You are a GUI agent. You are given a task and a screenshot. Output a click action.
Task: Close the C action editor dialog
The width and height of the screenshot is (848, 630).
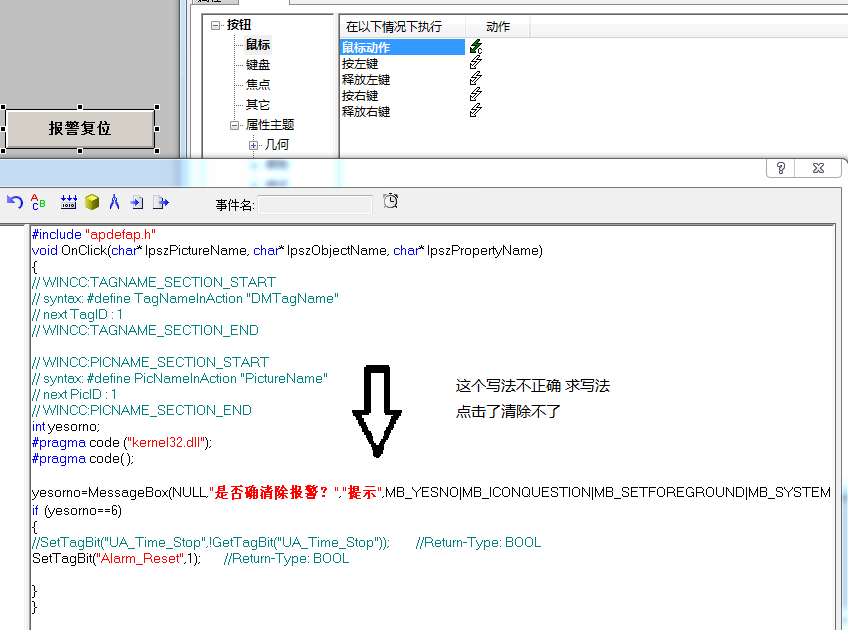pos(818,168)
